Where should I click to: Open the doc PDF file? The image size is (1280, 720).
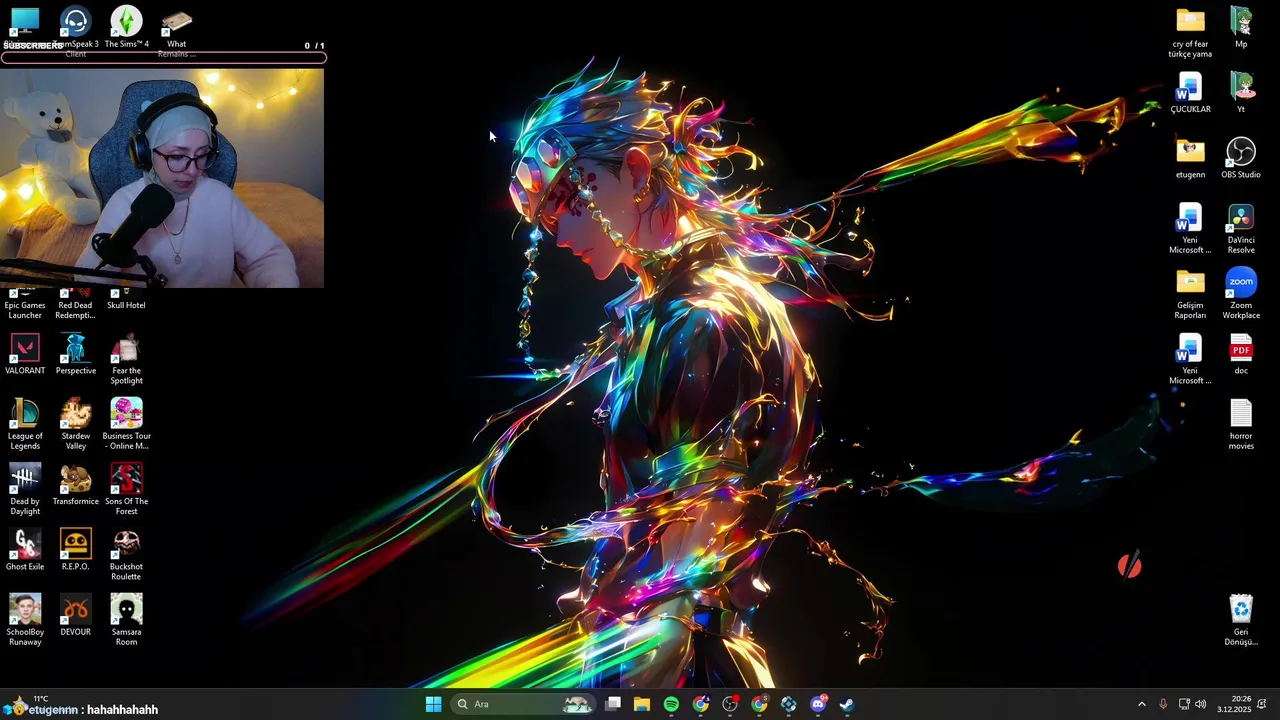click(1241, 349)
